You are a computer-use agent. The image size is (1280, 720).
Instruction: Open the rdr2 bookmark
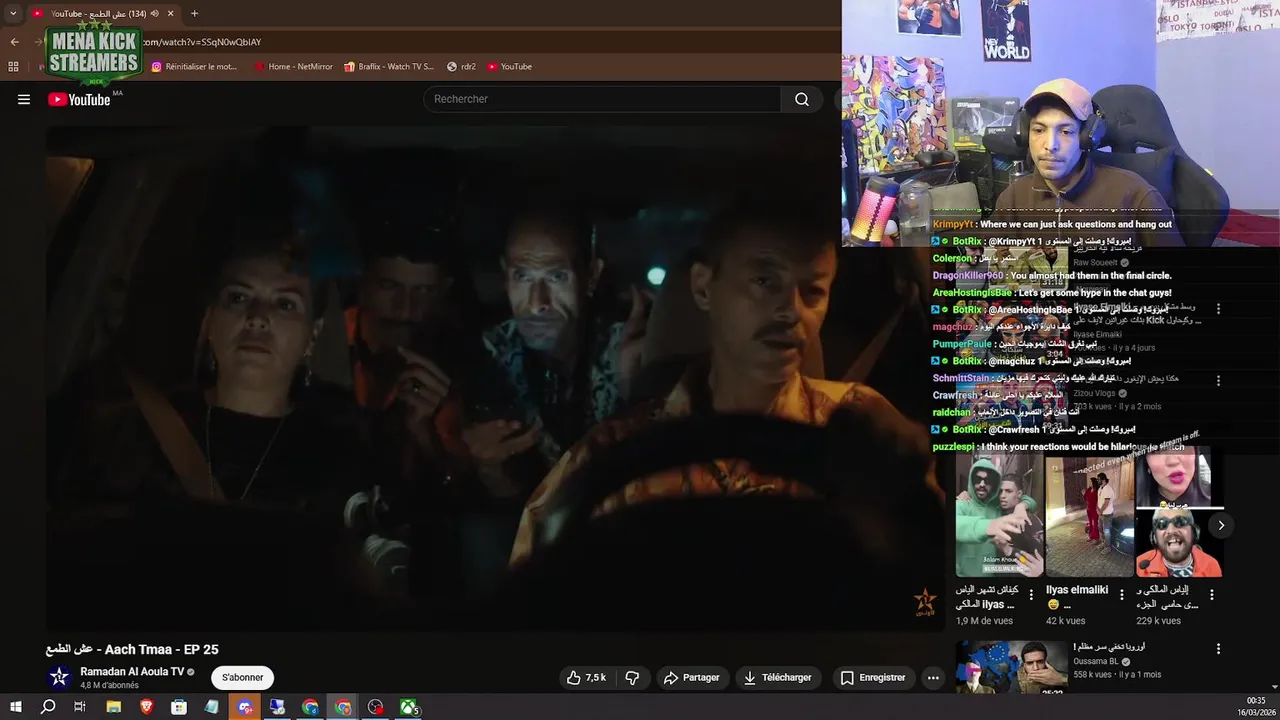(461, 67)
